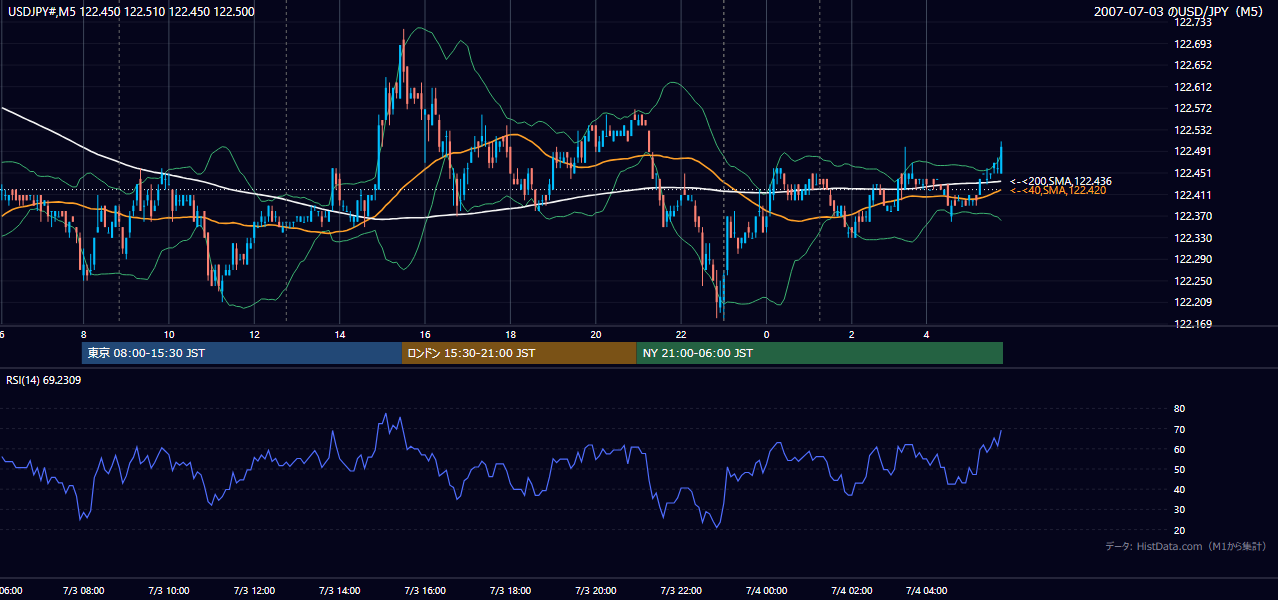1278x600 pixels.
Task: Click RSI axis level 60
Action: (1180, 450)
